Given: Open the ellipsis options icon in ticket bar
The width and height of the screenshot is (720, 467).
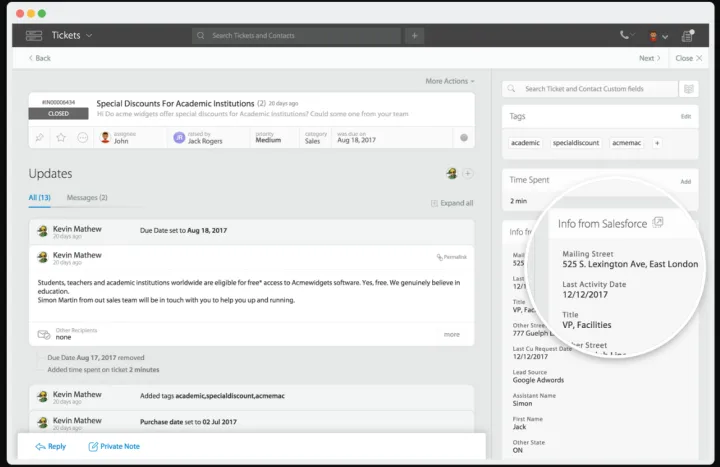Looking at the screenshot, I should [x=83, y=137].
